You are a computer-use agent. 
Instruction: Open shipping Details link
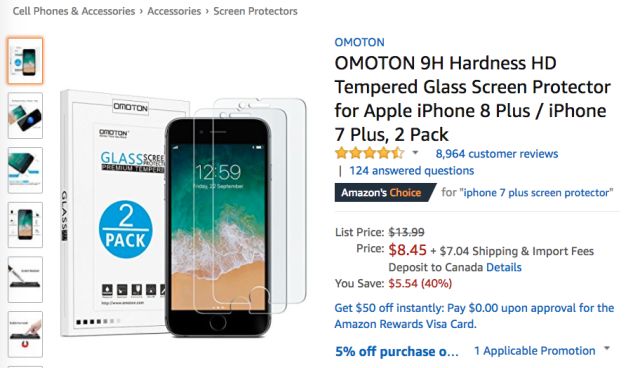coord(504,268)
